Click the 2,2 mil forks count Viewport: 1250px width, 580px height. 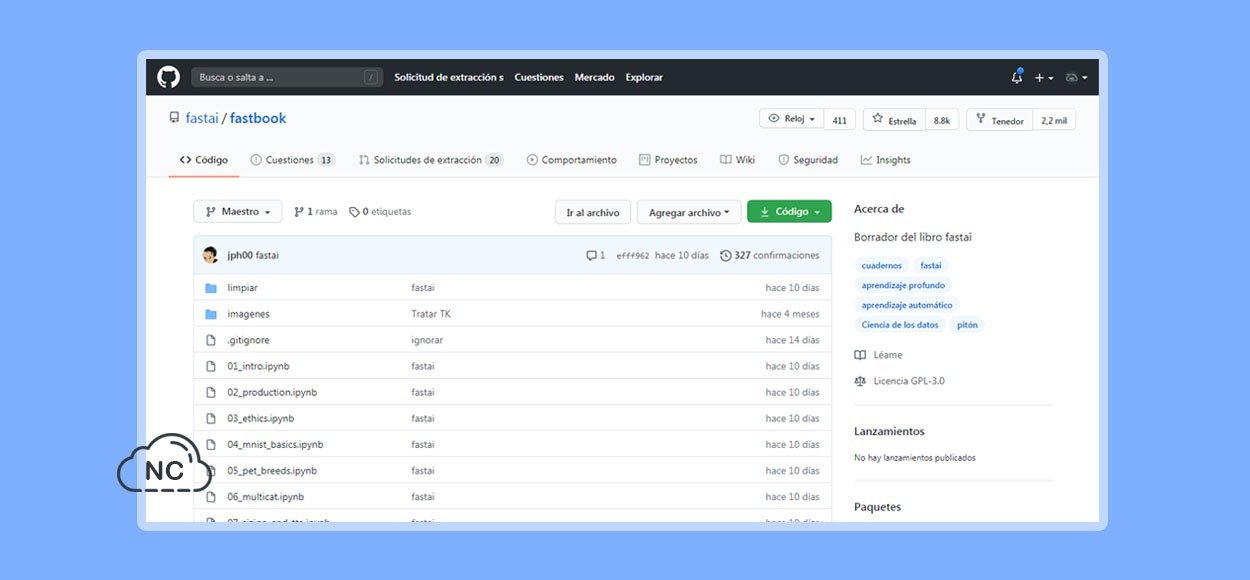click(1054, 120)
